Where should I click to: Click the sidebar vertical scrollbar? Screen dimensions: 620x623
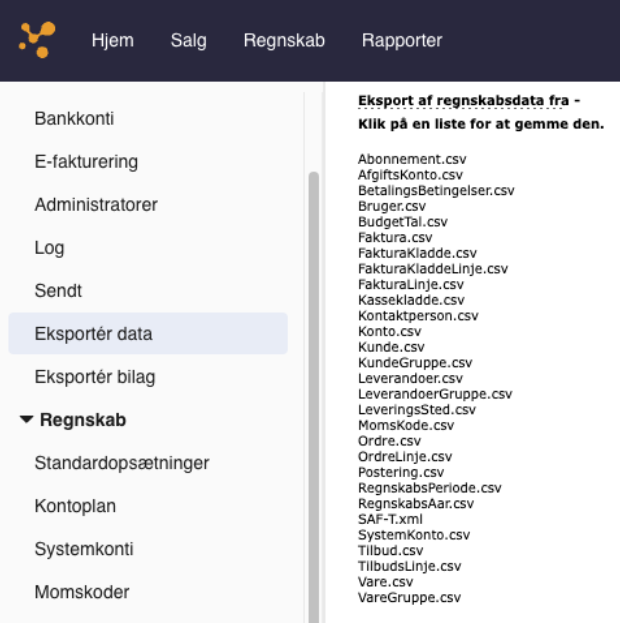314,397
